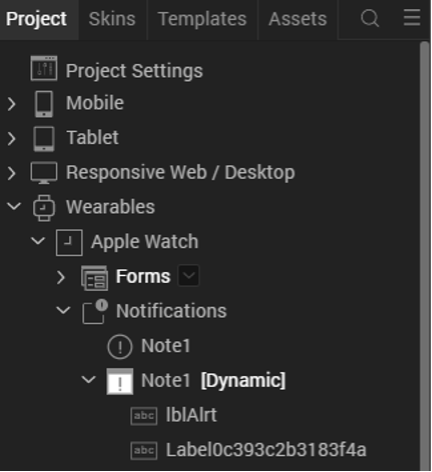This screenshot has width=432, height=472.
Task: Expand the Mobile tree node
Action: (12, 104)
